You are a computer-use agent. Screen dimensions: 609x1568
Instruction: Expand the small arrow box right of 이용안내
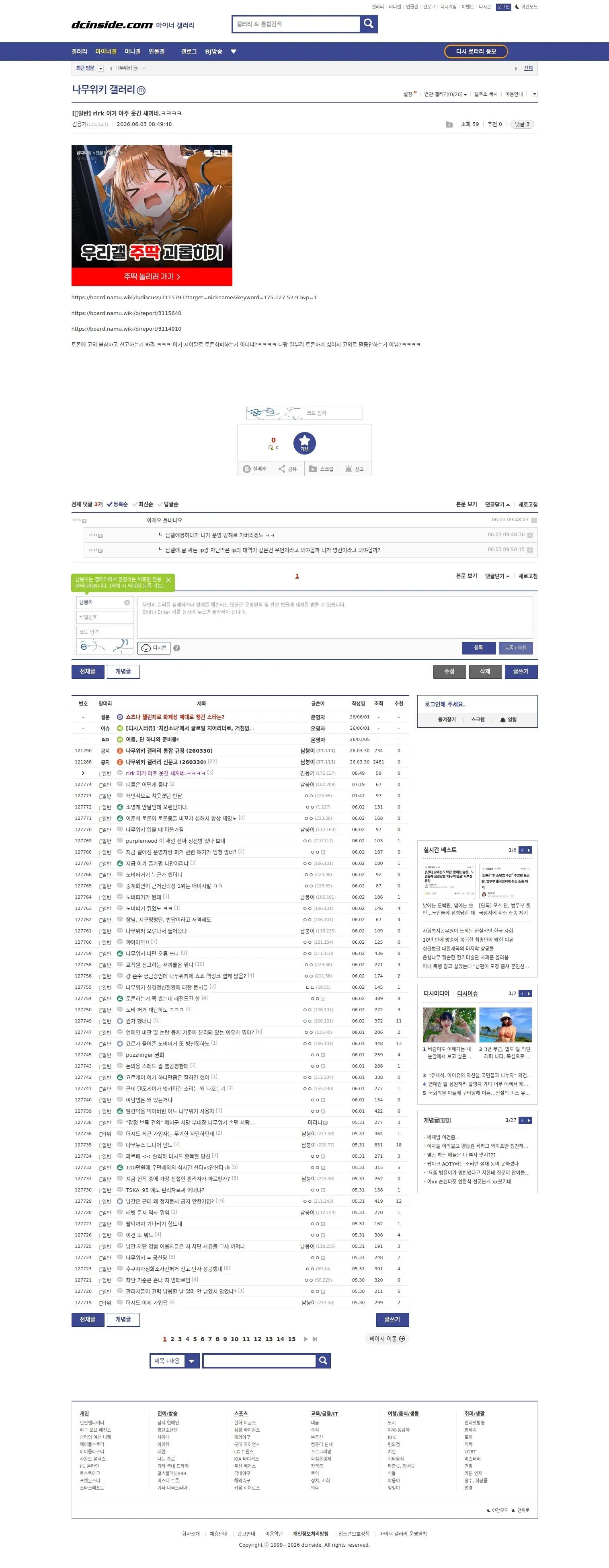click(534, 95)
